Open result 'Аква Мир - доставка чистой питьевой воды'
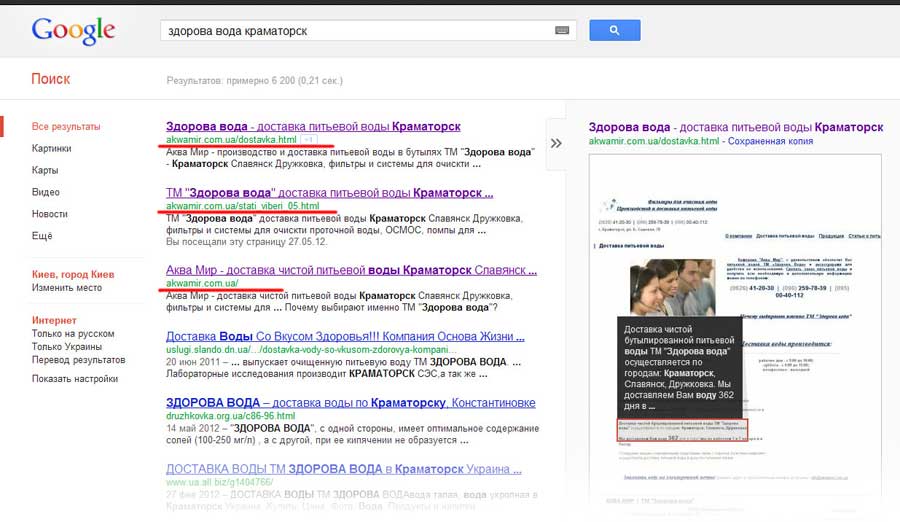 pos(351,270)
